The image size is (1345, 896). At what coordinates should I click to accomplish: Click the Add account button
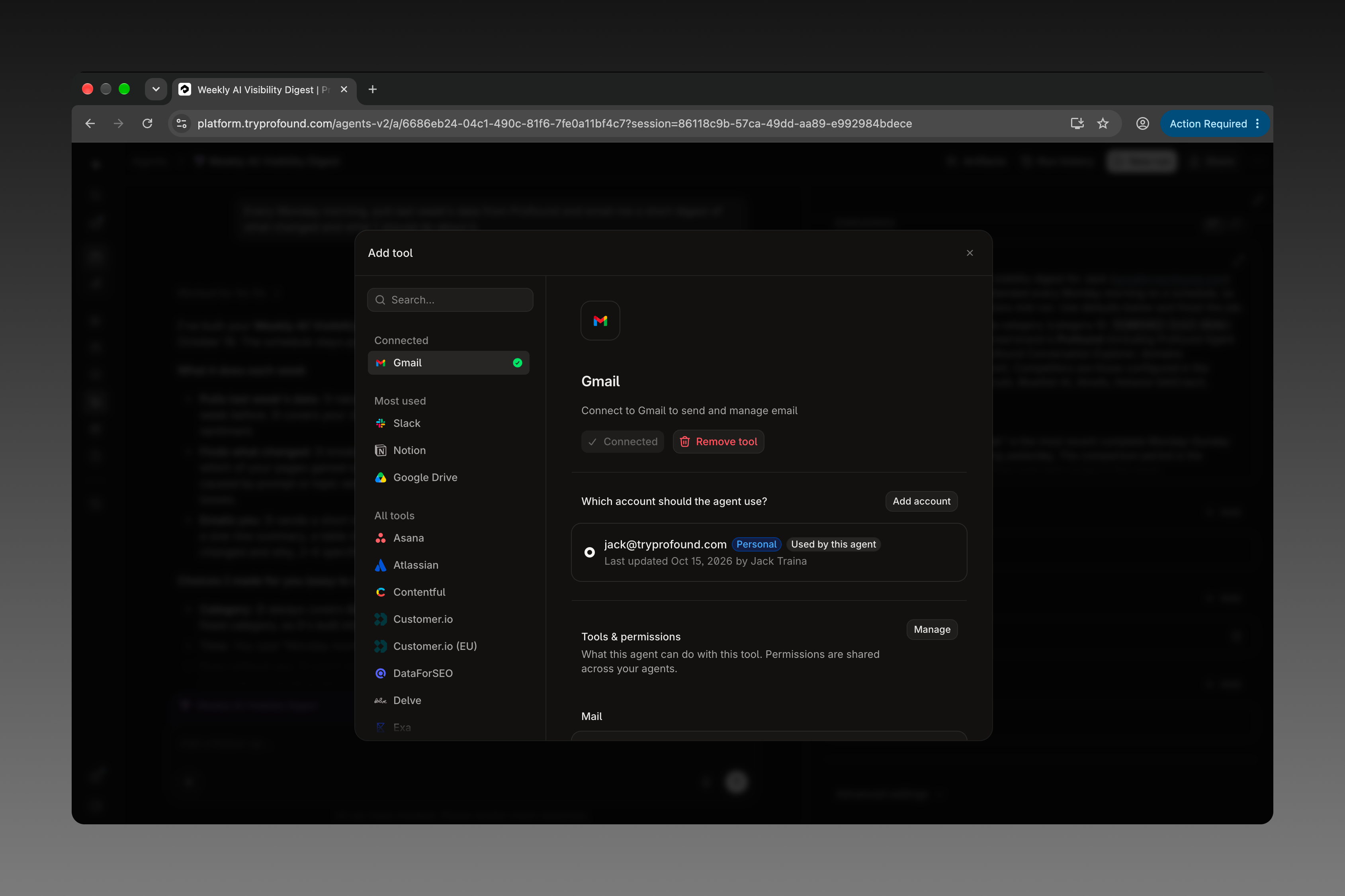(x=921, y=501)
